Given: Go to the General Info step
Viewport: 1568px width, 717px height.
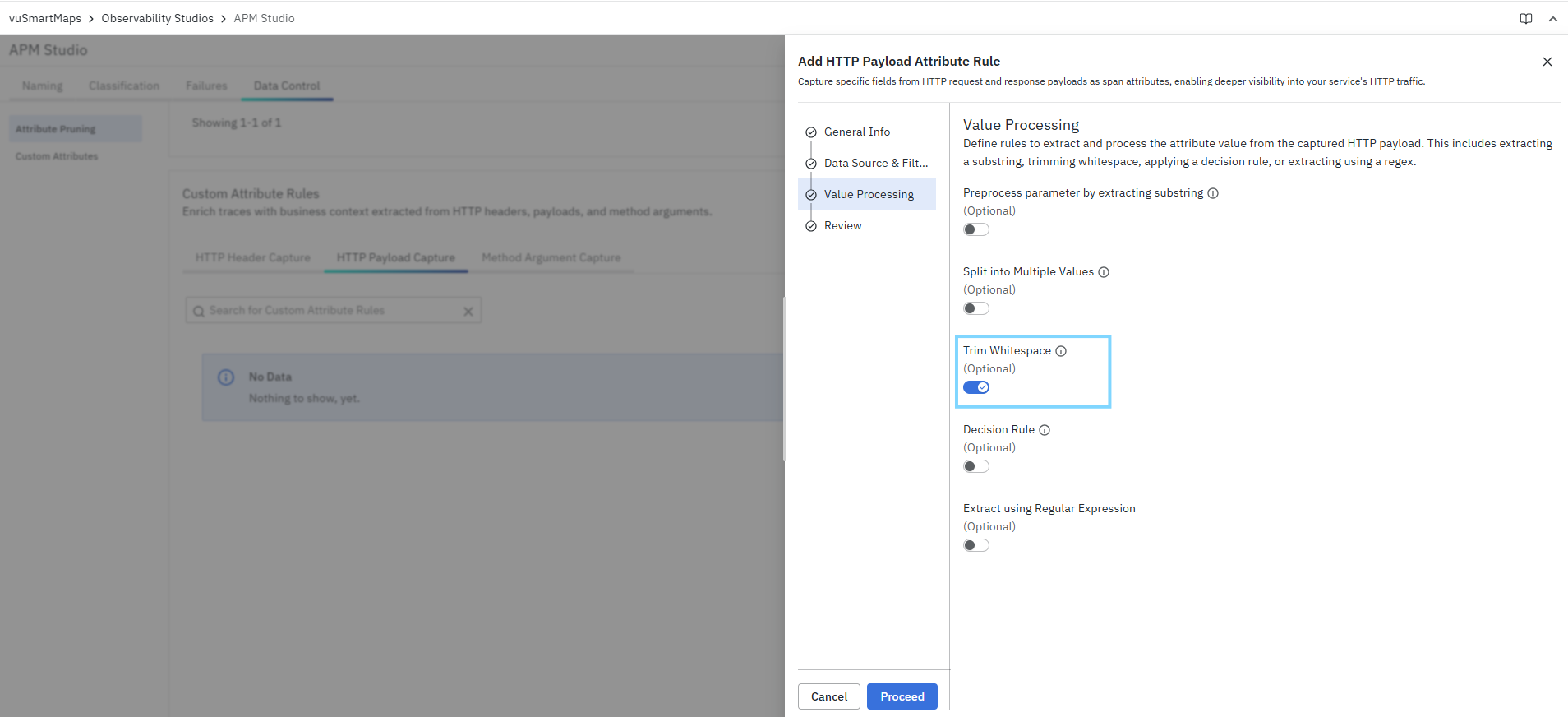Looking at the screenshot, I should click(867, 132).
